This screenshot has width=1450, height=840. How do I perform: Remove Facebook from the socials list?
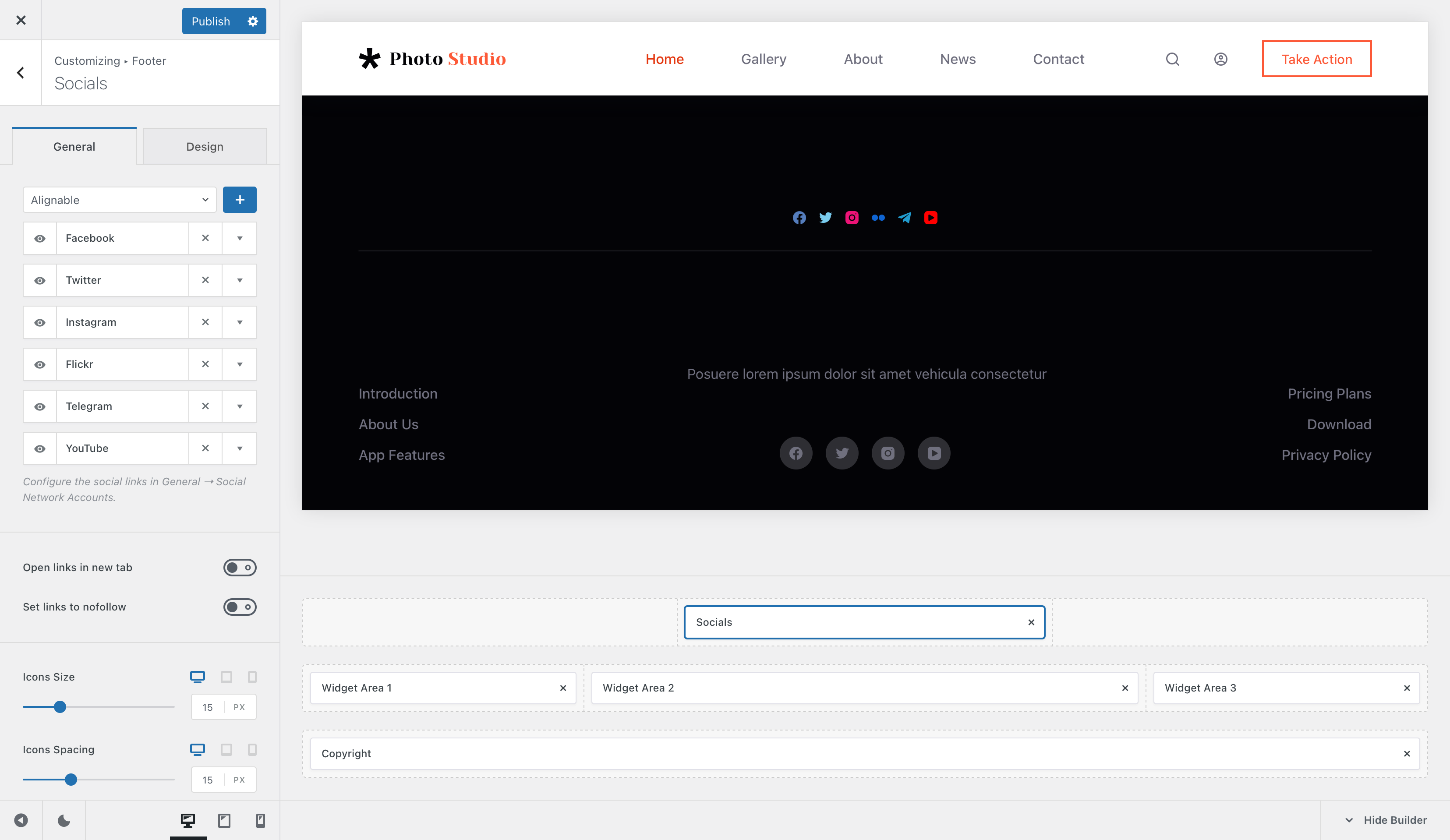click(x=205, y=238)
